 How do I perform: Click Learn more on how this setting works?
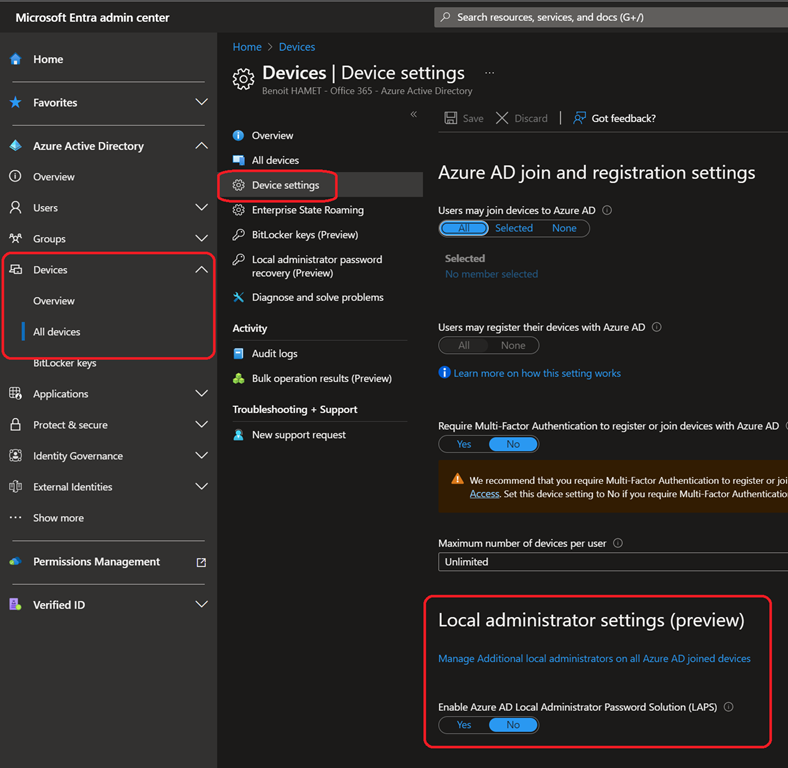coord(536,373)
